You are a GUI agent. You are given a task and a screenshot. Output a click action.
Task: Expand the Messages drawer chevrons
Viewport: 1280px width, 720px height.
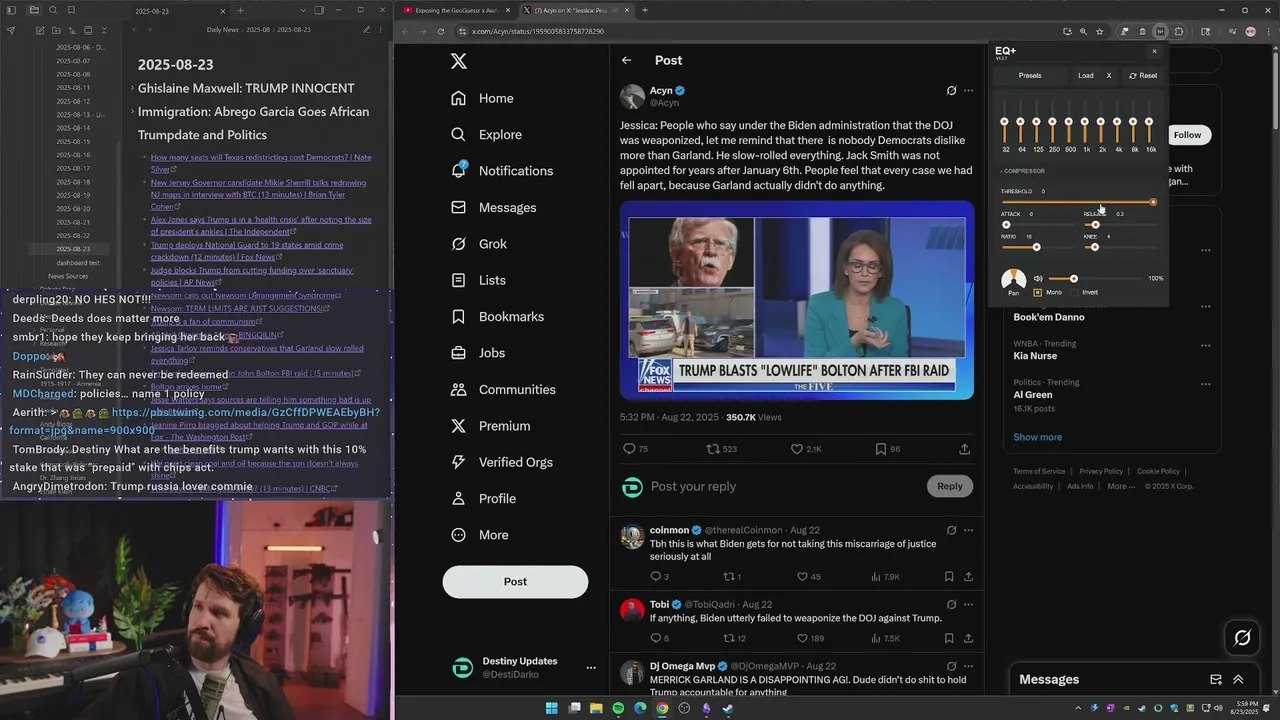point(1238,680)
